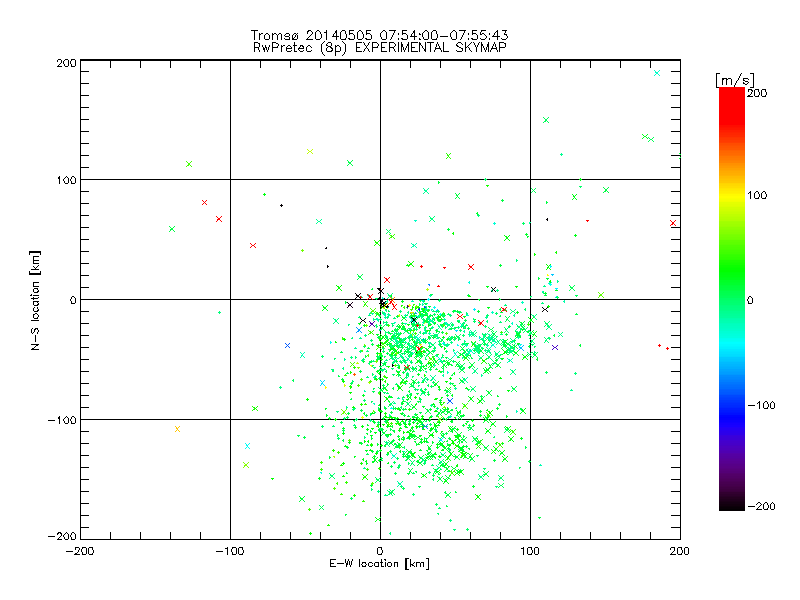This screenshot has width=800, height=600.
Task: Click the colorbar's "−200" bottom label
Action: pyautogui.click(x=761, y=506)
